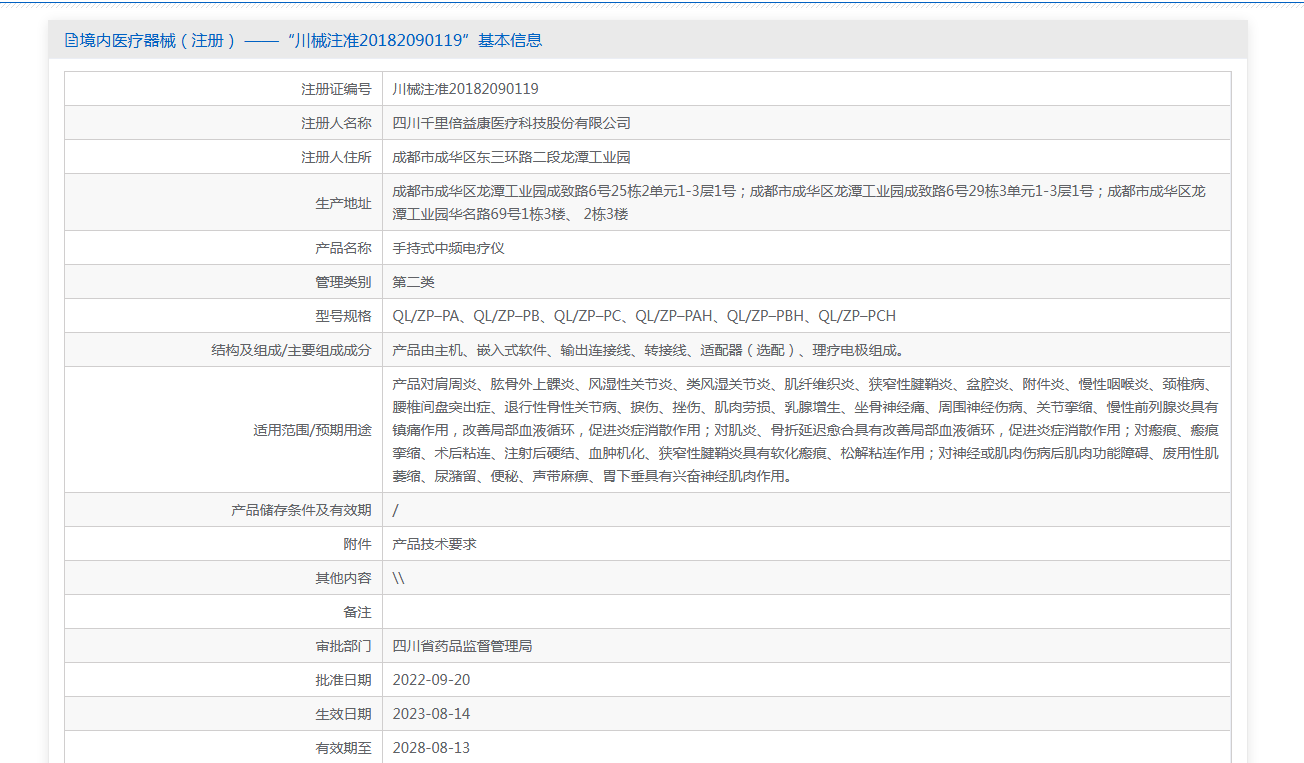
Task: Click the 生效日期 label
Action: 343,714
